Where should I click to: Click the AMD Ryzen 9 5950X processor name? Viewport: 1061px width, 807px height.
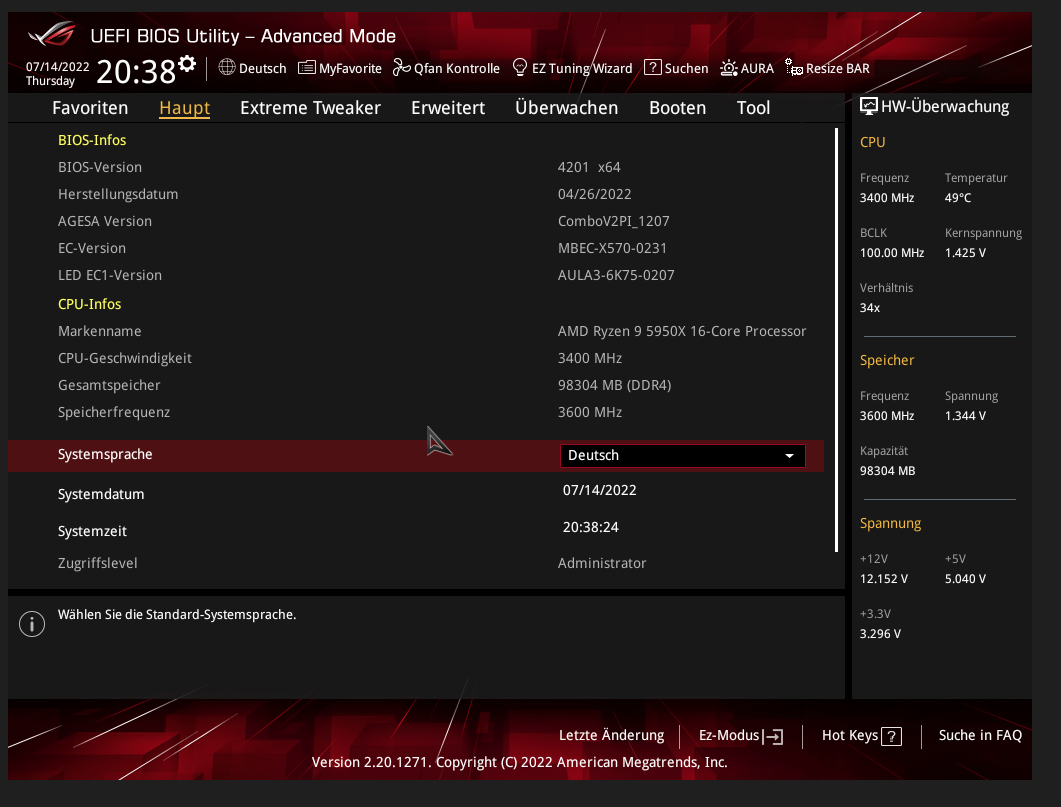point(682,331)
